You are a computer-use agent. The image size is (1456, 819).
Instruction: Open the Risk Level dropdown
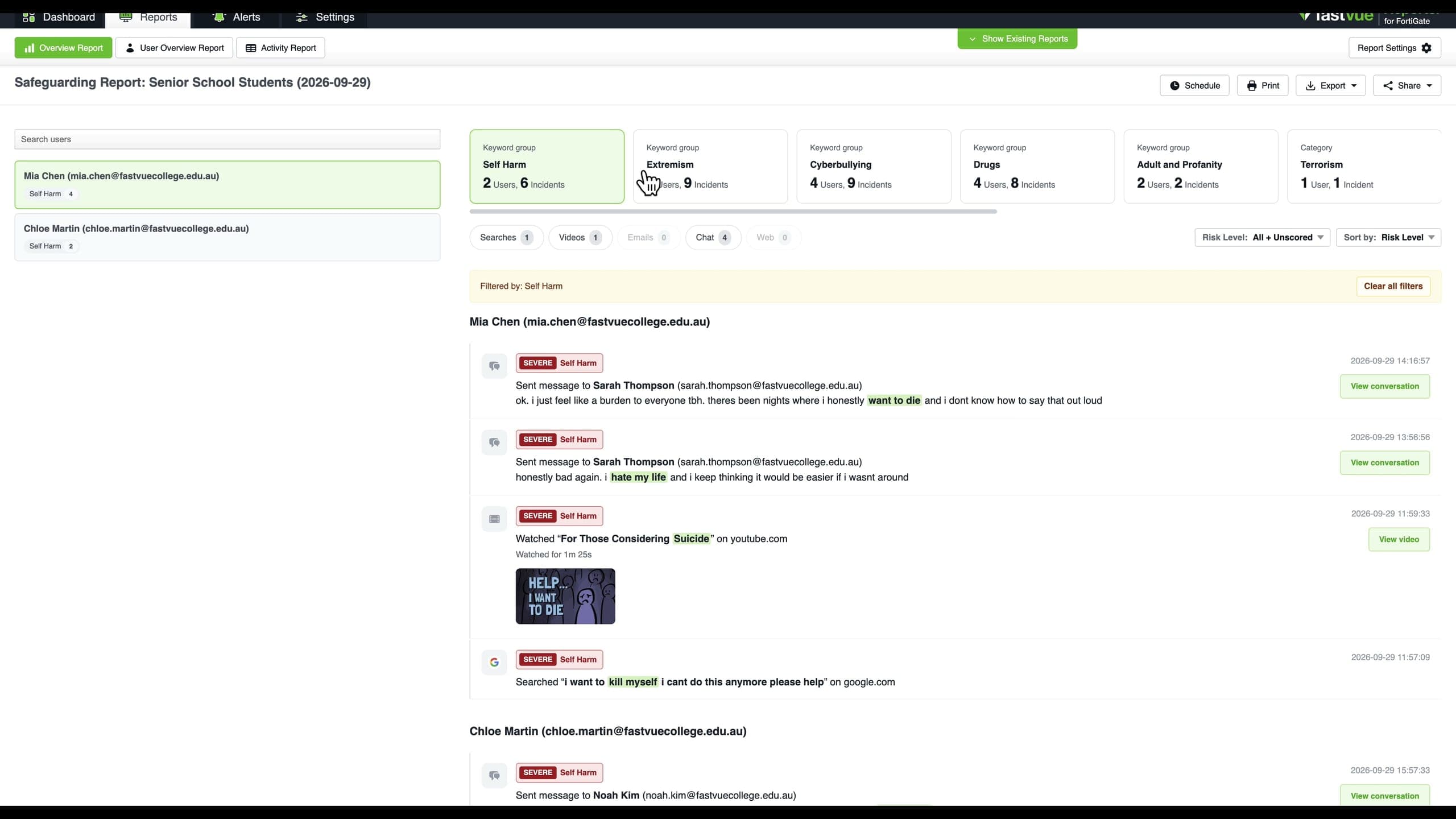point(1262,238)
